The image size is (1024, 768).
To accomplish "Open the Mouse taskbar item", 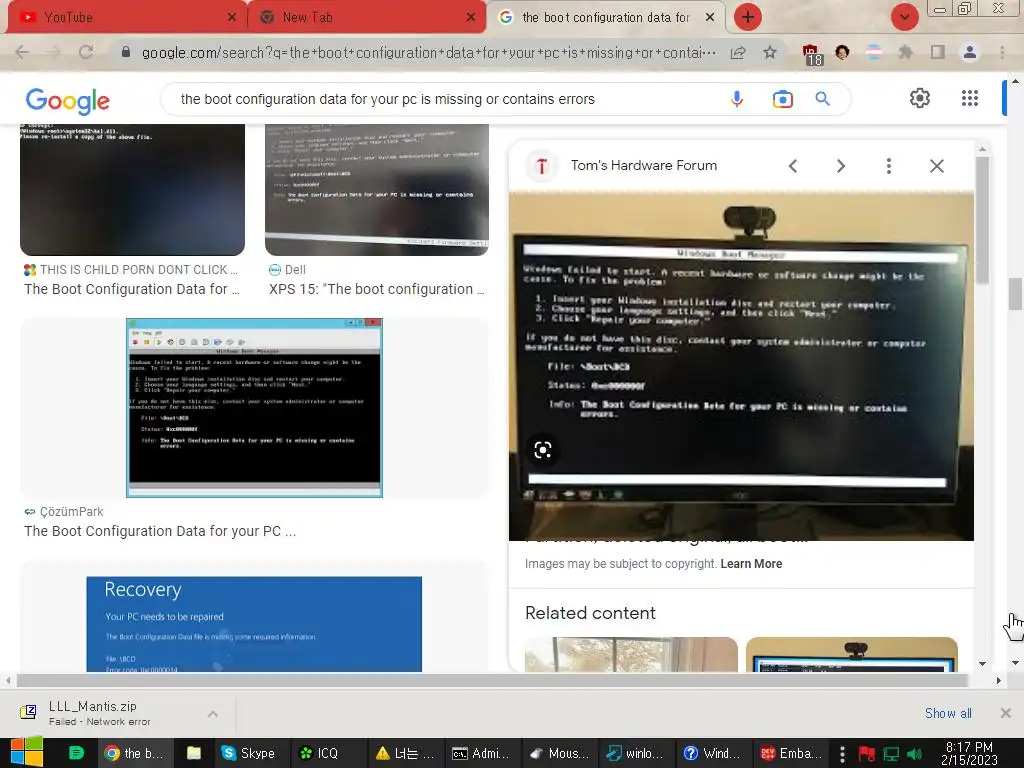I will (559, 753).
